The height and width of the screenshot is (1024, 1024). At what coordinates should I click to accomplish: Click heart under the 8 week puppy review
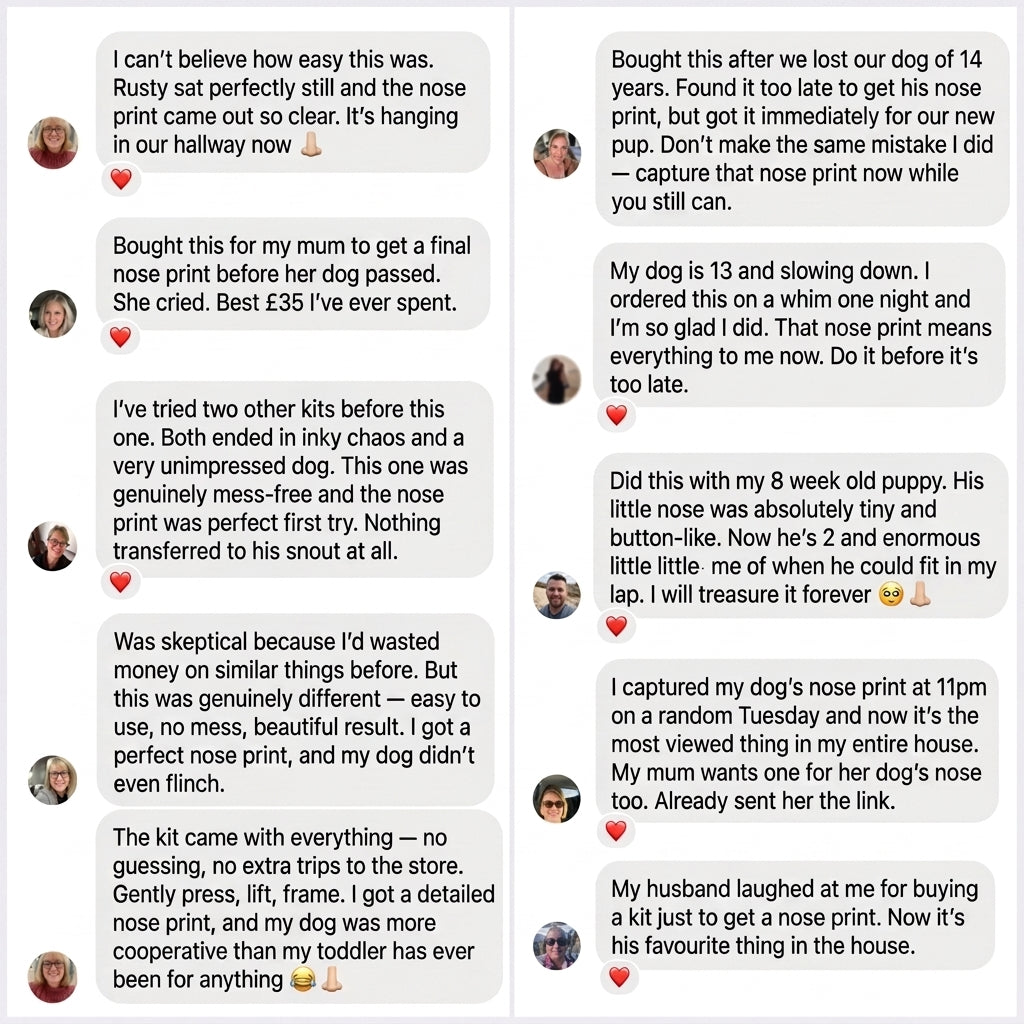pos(616,626)
